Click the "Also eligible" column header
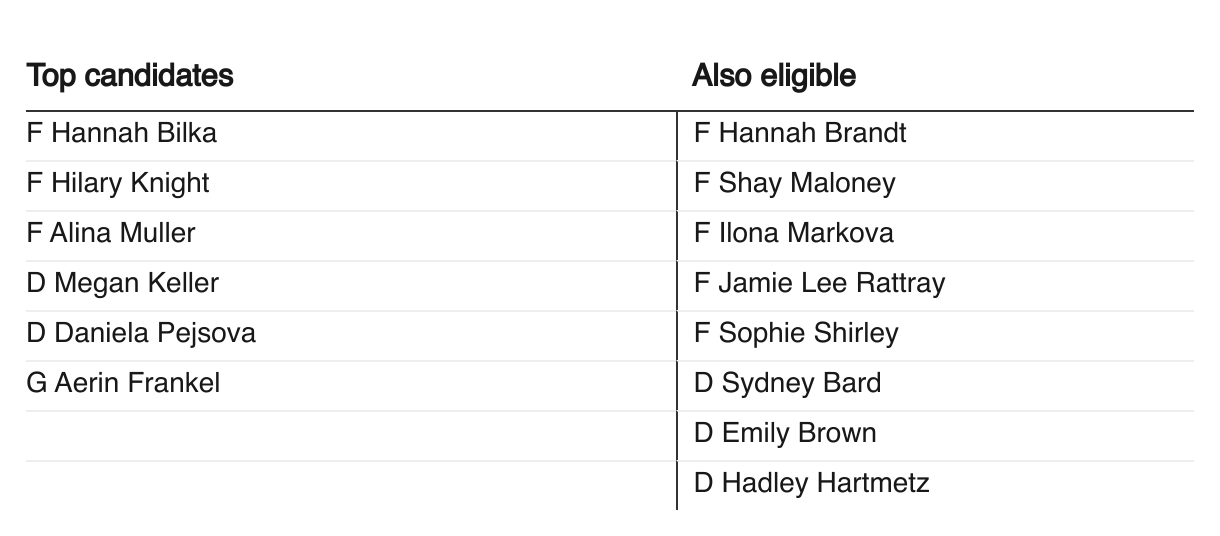 click(774, 76)
